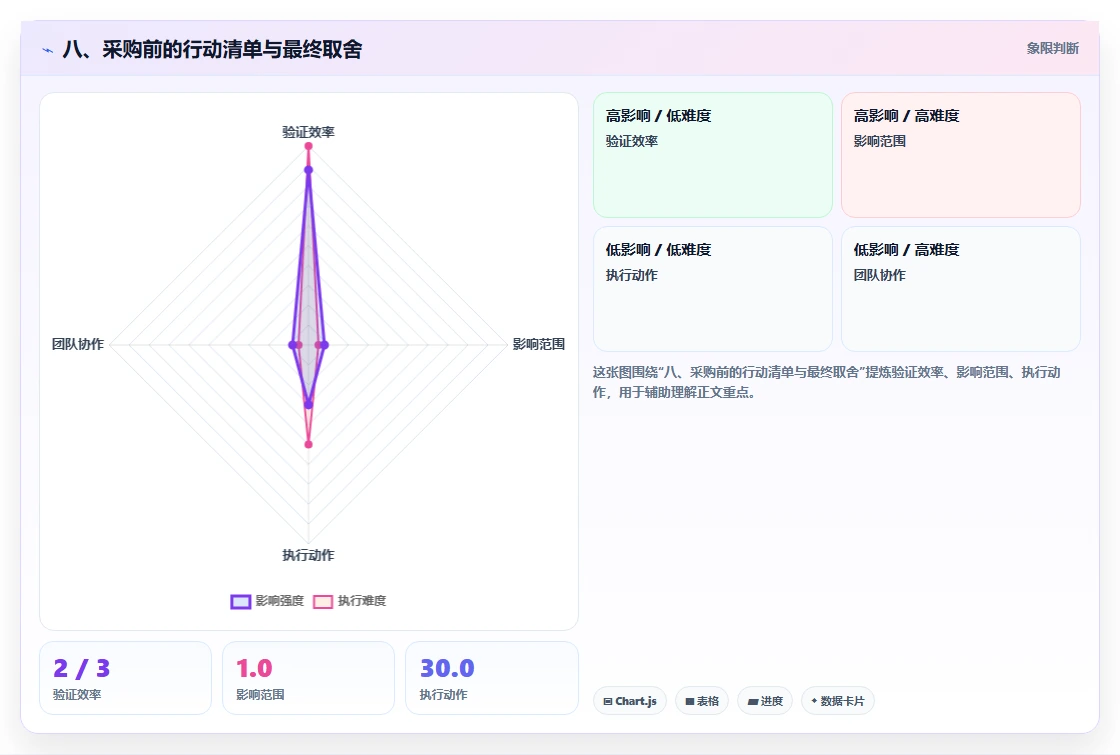
Task: Click the 2 / 3 statistic value
Action: tap(81, 669)
